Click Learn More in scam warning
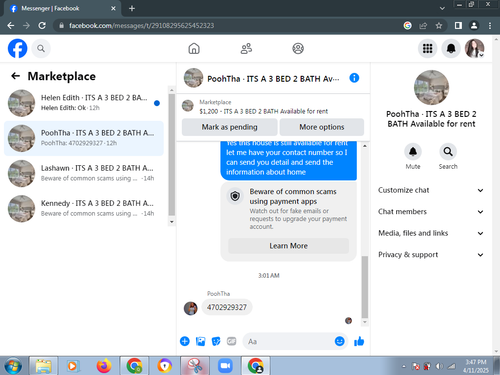This screenshot has width=500, height=375. pyautogui.click(x=288, y=246)
